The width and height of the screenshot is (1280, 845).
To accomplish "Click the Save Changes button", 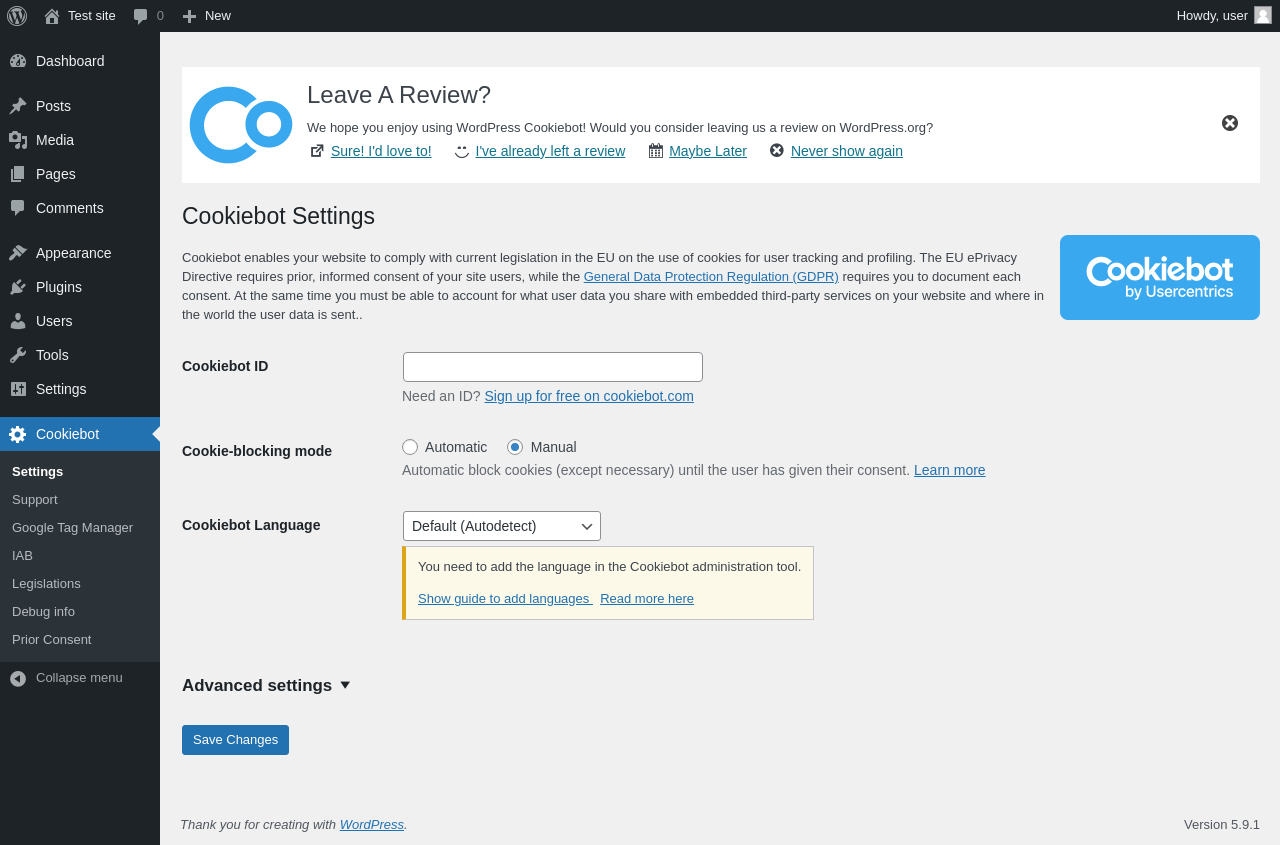I will pyautogui.click(x=235, y=740).
